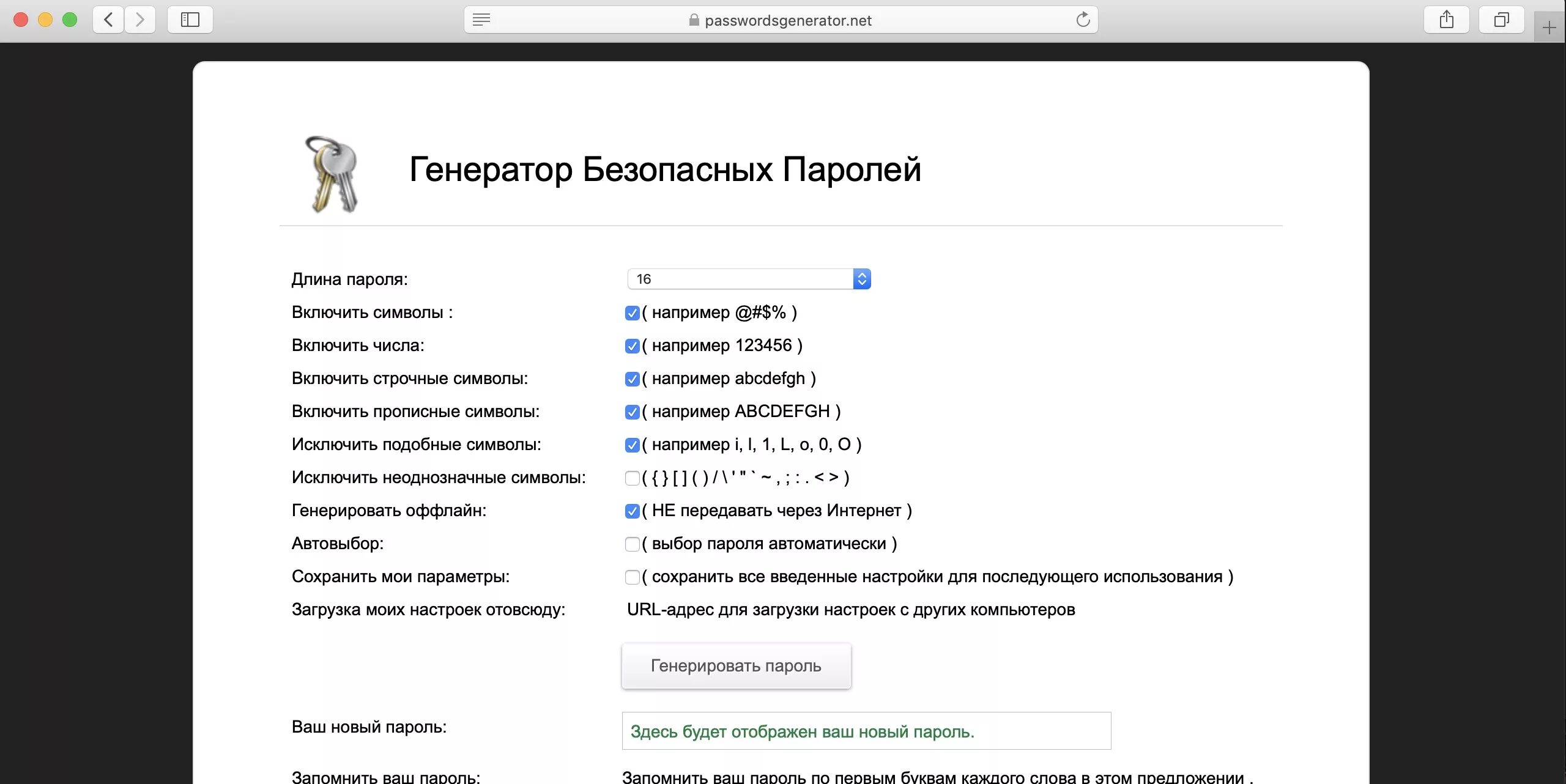
Task: Click the new password output field
Action: pyautogui.click(x=866, y=731)
